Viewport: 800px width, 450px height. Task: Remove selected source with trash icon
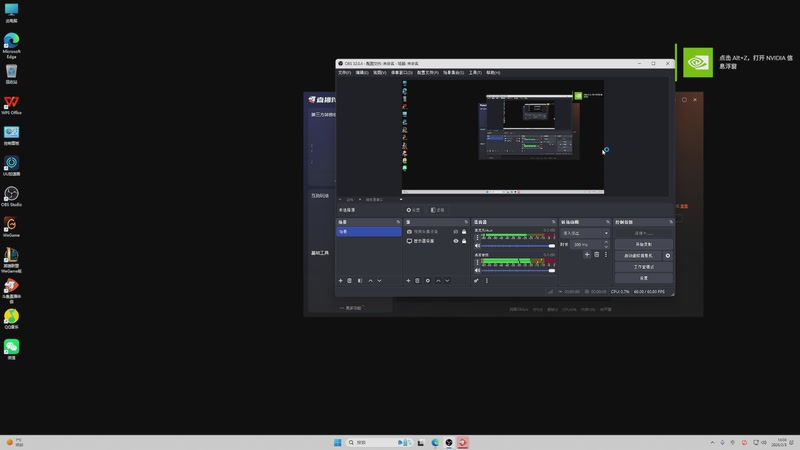(417, 281)
